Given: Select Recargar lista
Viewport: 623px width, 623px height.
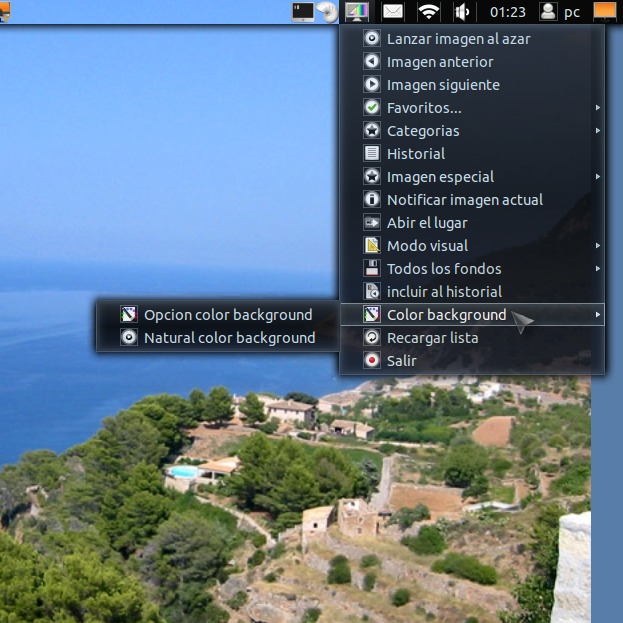Looking at the screenshot, I should coord(472,338).
